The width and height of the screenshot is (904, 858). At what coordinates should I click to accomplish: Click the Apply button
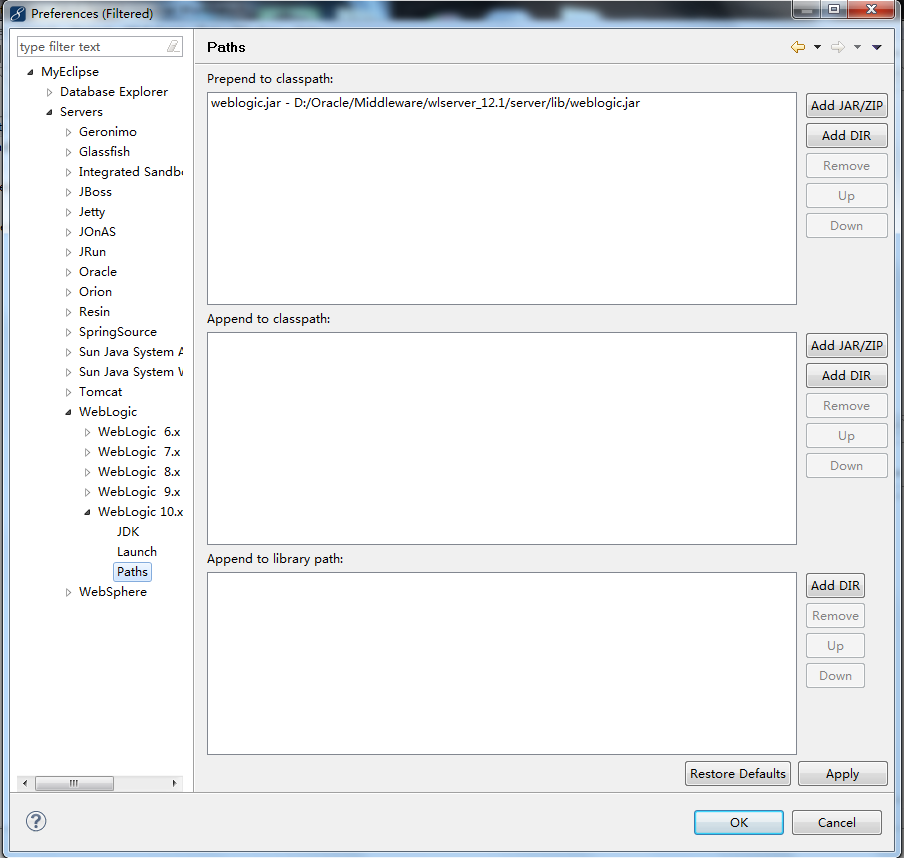coord(842,773)
